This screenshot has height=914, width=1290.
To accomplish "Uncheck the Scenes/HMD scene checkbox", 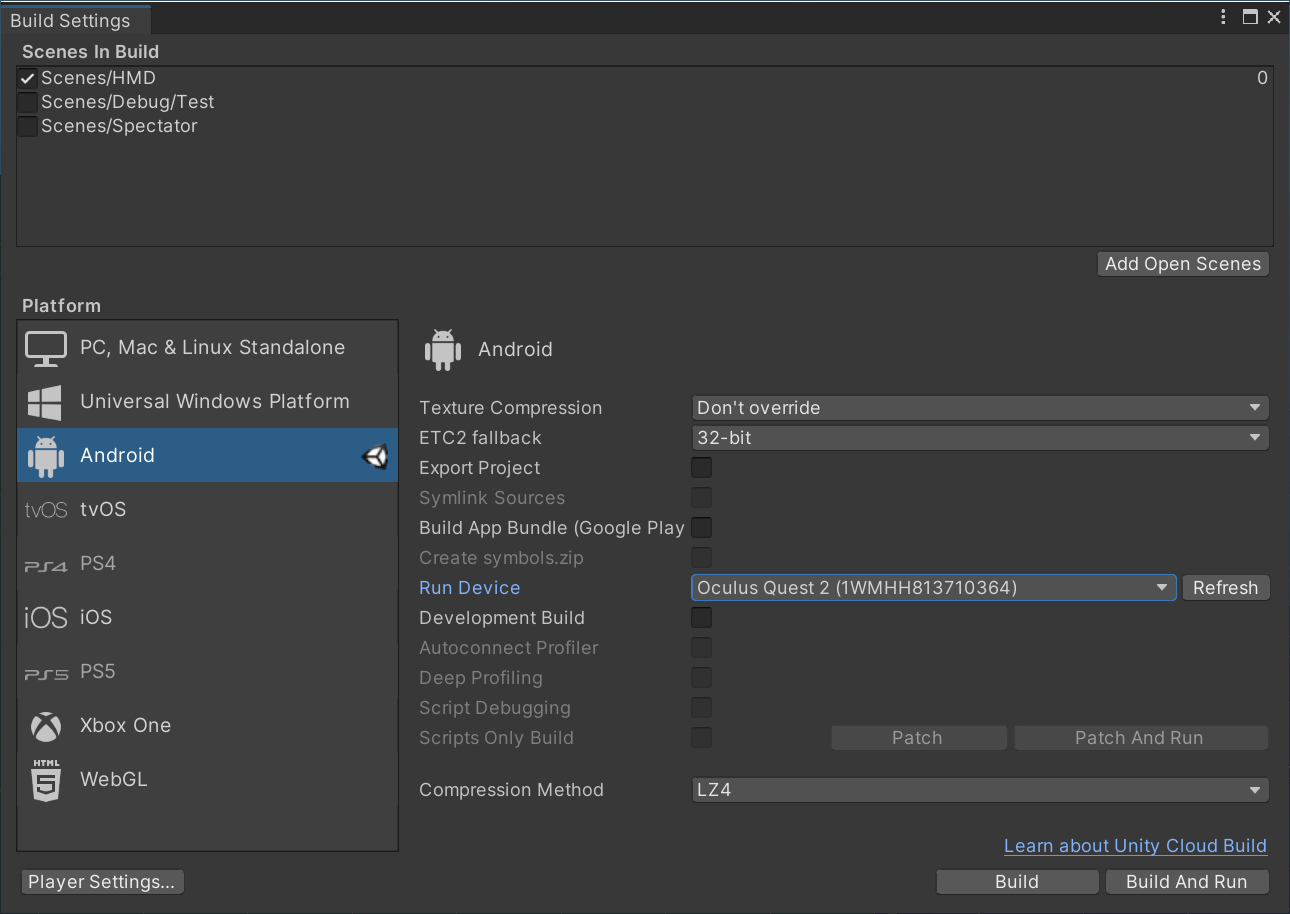I will pyautogui.click(x=28, y=78).
